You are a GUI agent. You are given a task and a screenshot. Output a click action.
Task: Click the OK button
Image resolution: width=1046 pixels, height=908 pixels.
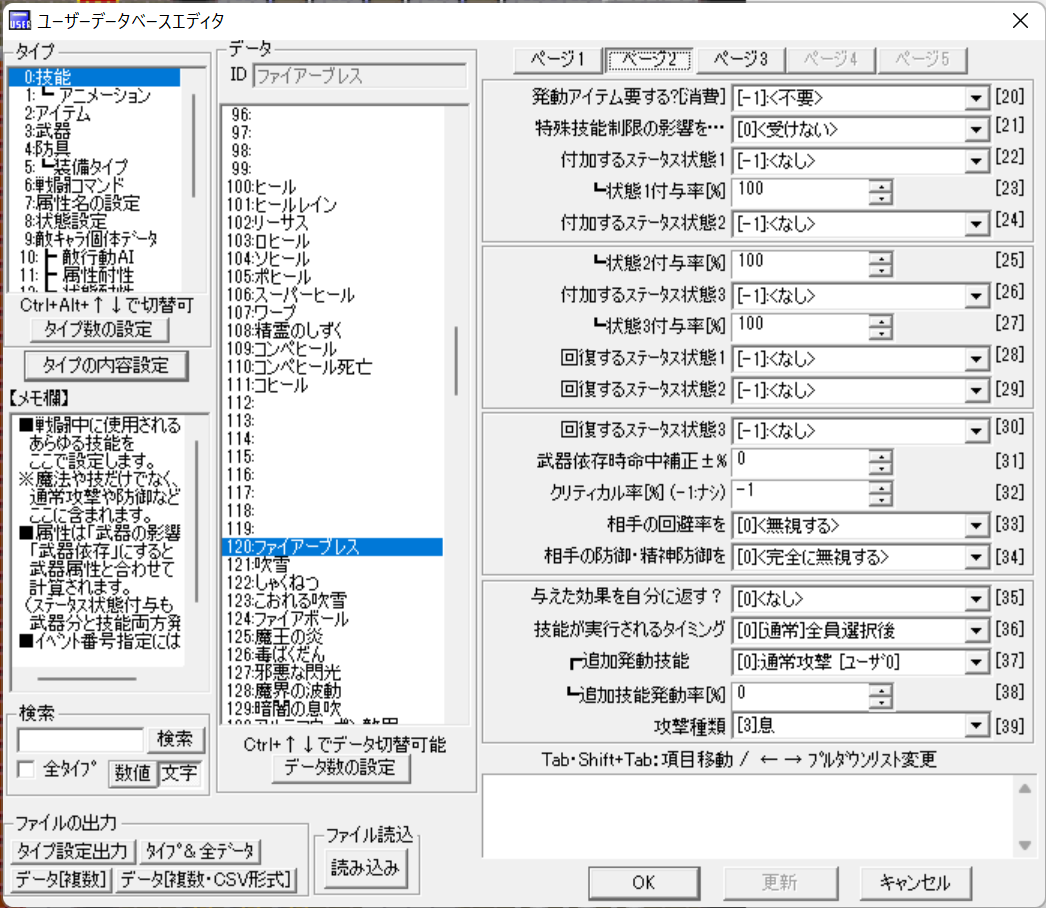[x=644, y=883]
